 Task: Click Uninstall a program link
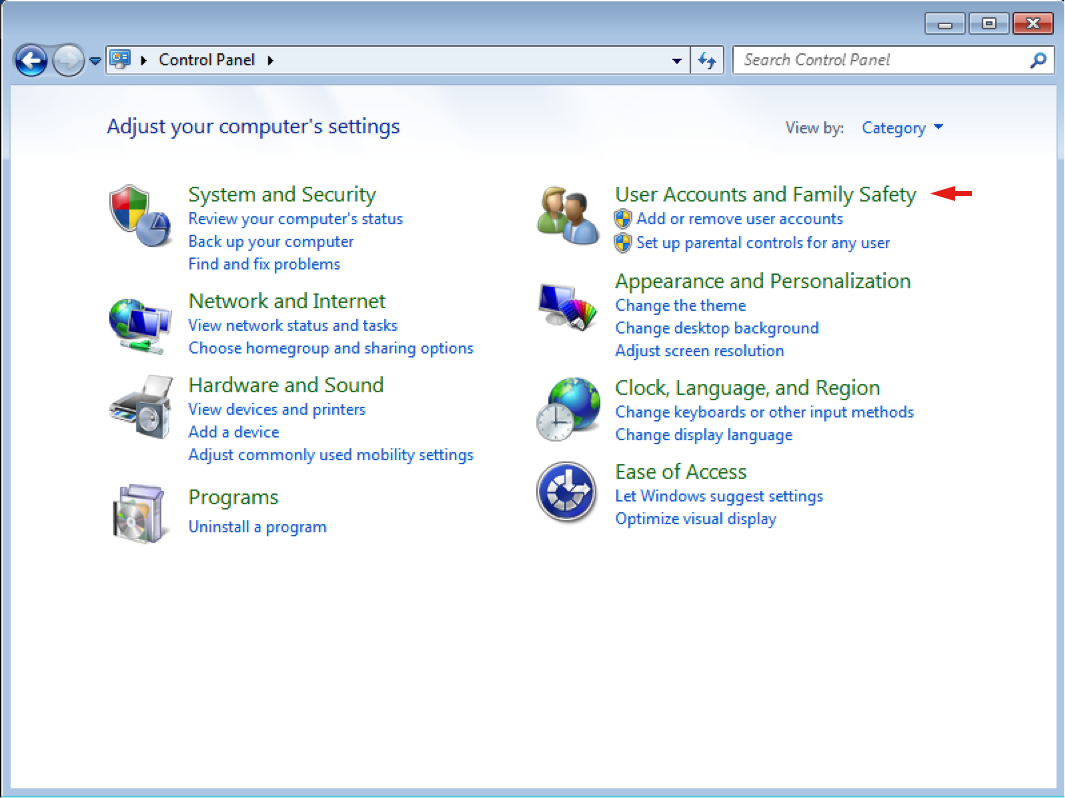pos(257,527)
